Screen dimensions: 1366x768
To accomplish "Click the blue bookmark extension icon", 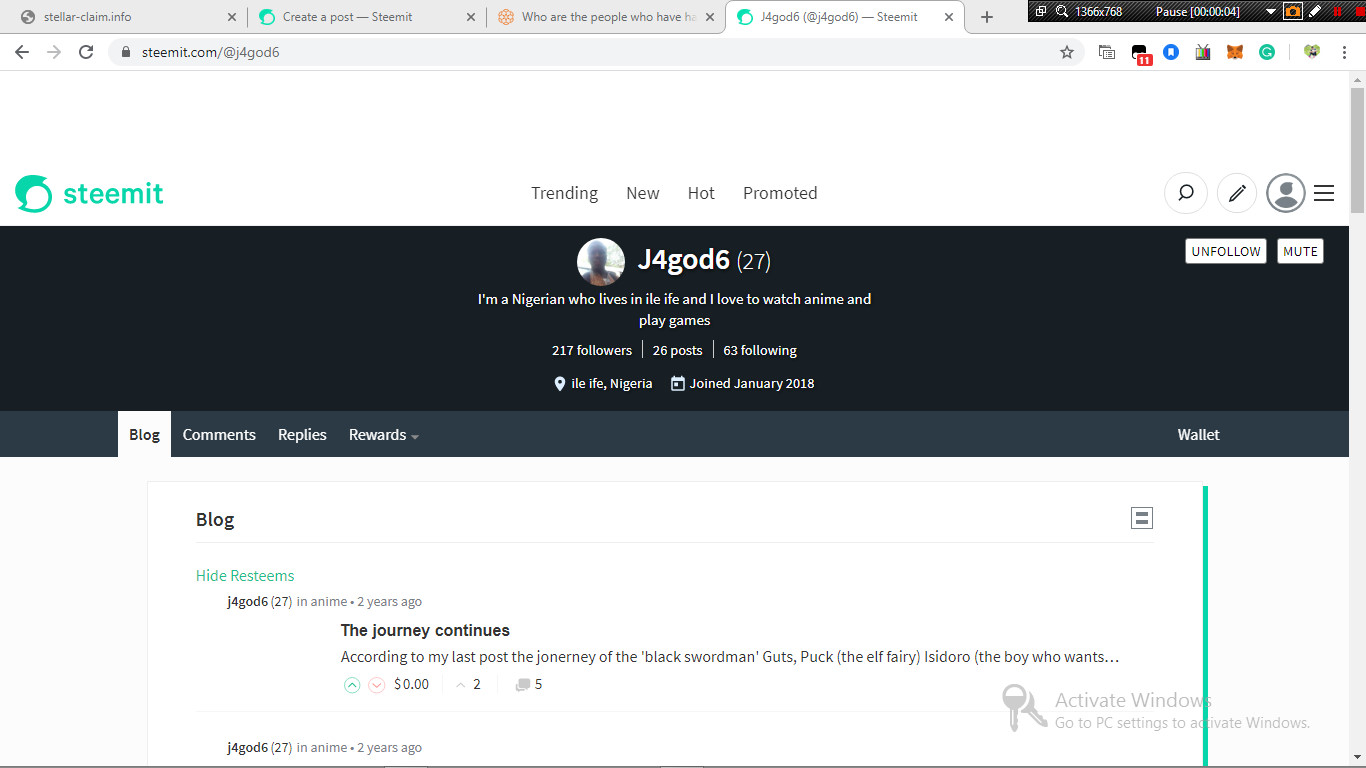I will [1171, 52].
